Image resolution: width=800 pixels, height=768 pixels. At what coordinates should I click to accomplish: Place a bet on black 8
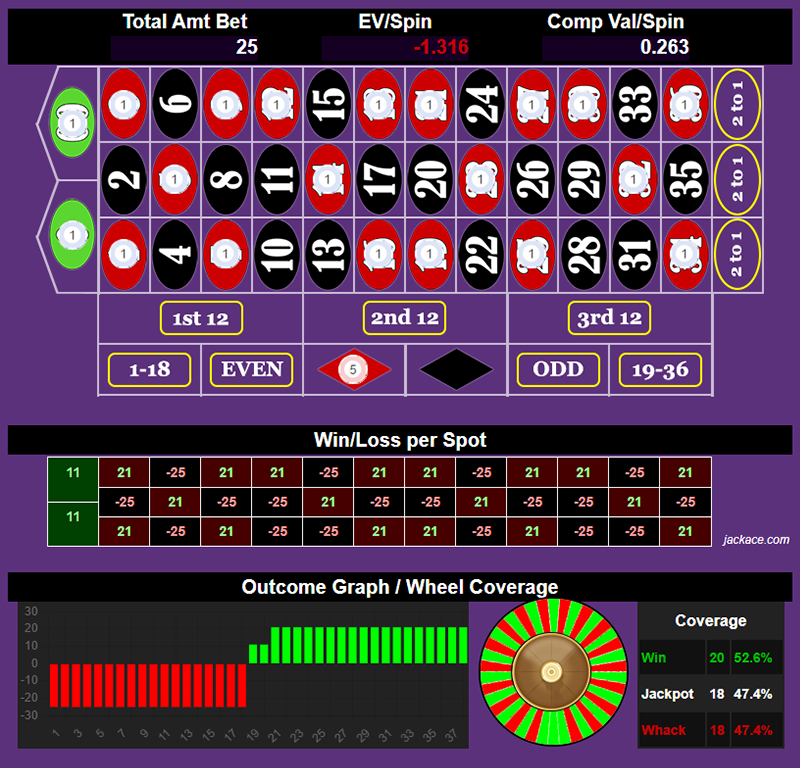pos(226,179)
